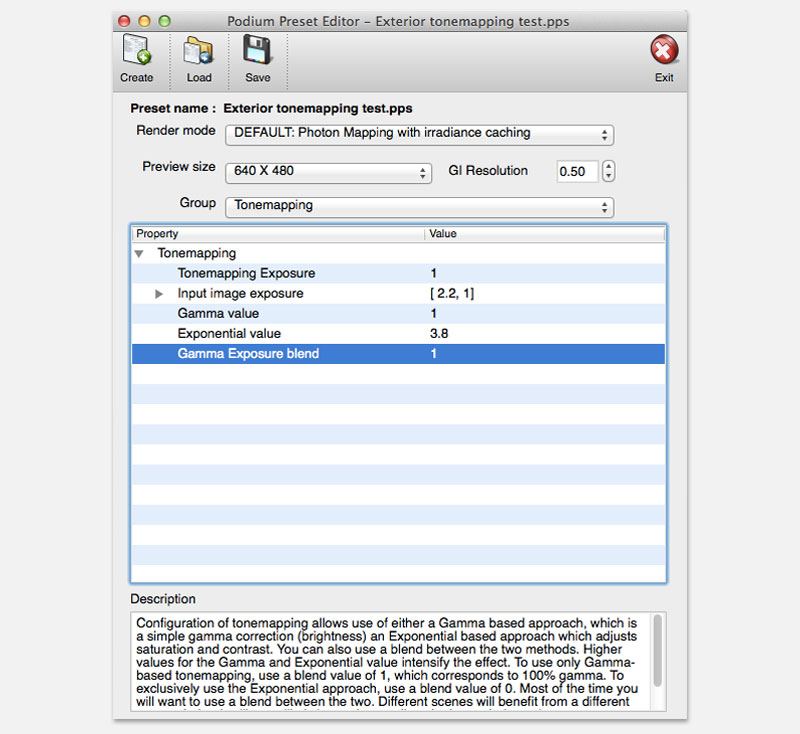This screenshot has height=734, width=800.
Task: Open the Render mode dropdown
Action: click(419, 135)
